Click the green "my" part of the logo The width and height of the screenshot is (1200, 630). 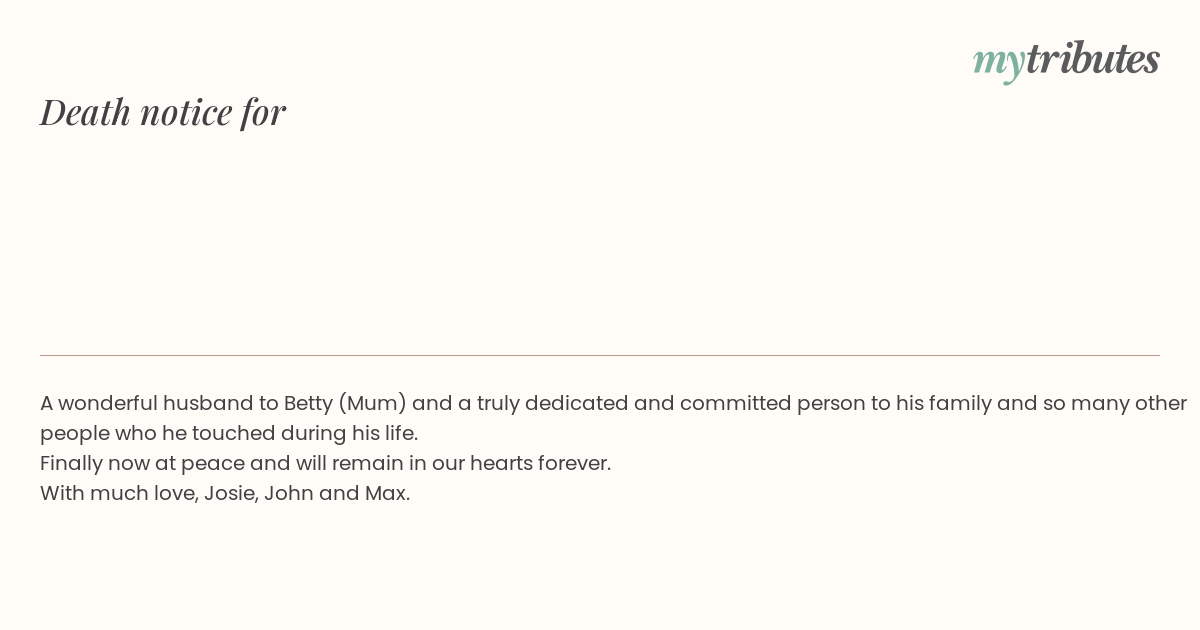tap(999, 63)
